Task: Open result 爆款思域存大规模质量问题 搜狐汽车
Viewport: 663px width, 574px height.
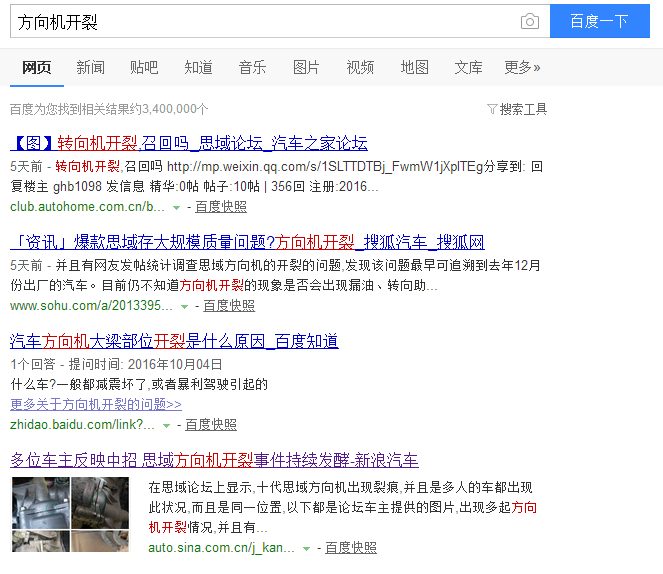Action: pyautogui.click(x=247, y=242)
